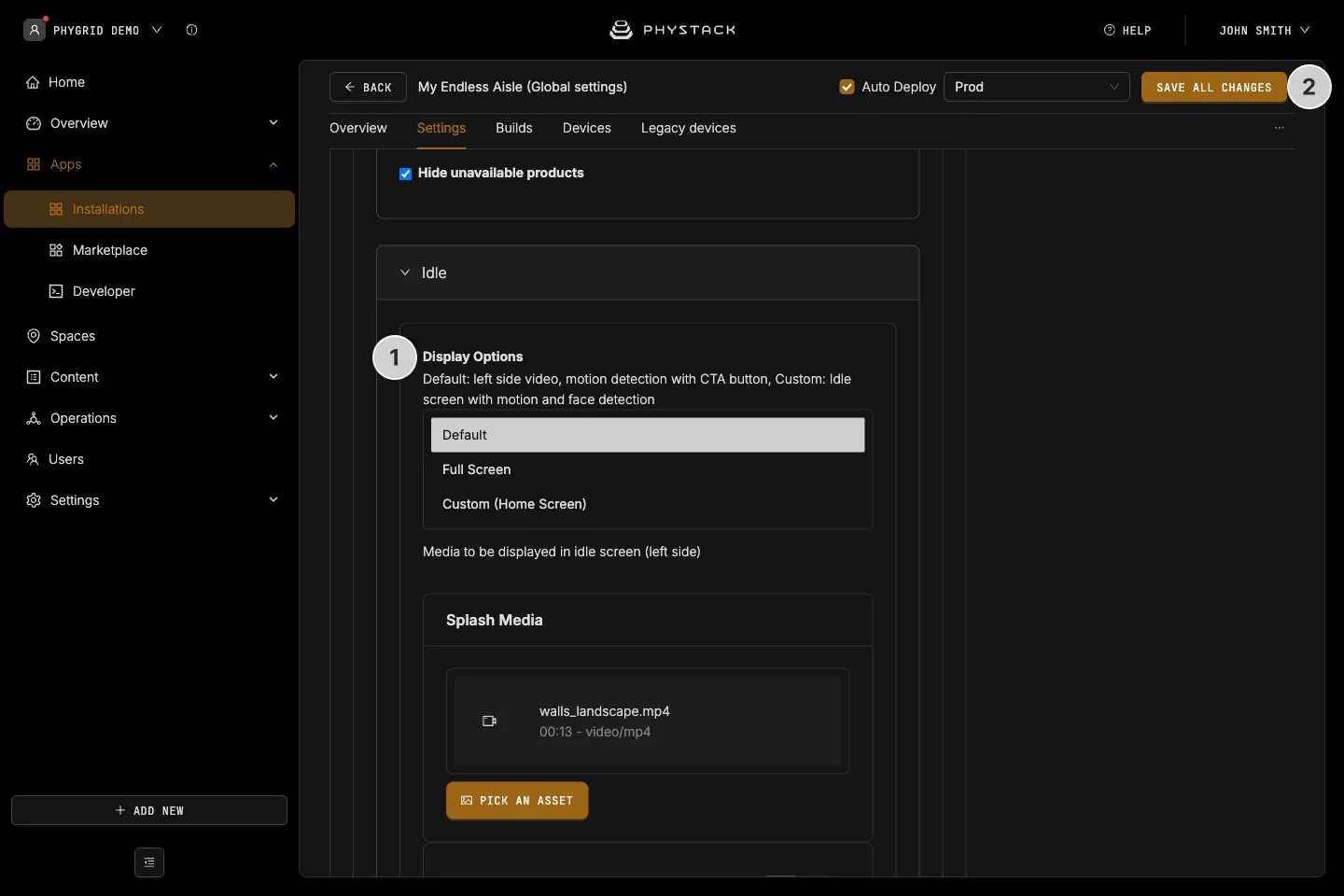Click the Save All Changes button
Image resolution: width=1344 pixels, height=896 pixels.
[1214, 87]
